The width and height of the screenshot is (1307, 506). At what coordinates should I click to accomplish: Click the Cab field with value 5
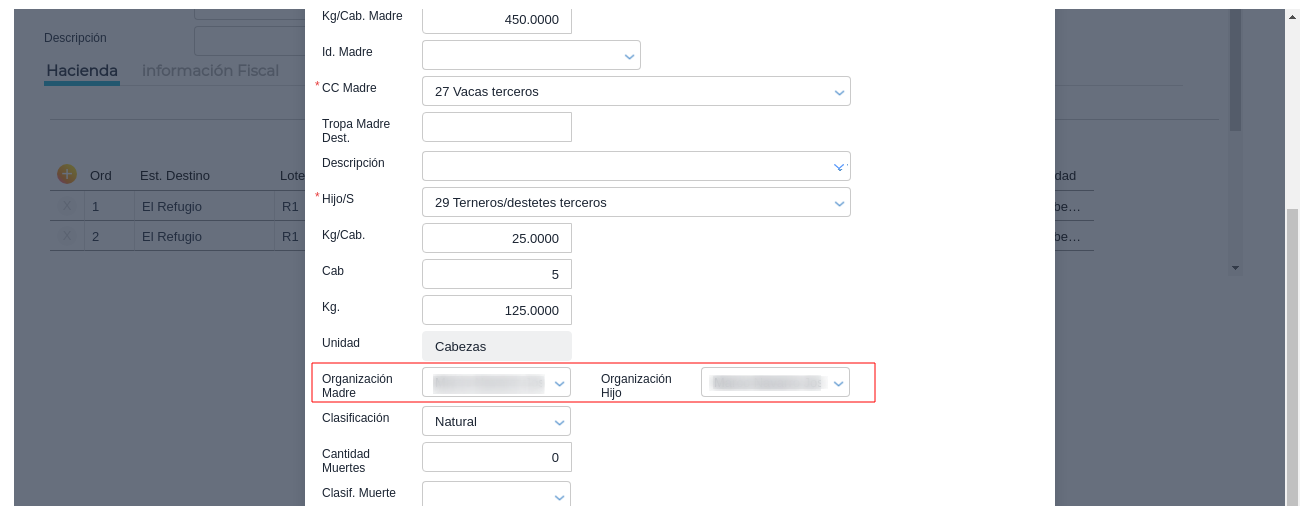click(x=497, y=274)
